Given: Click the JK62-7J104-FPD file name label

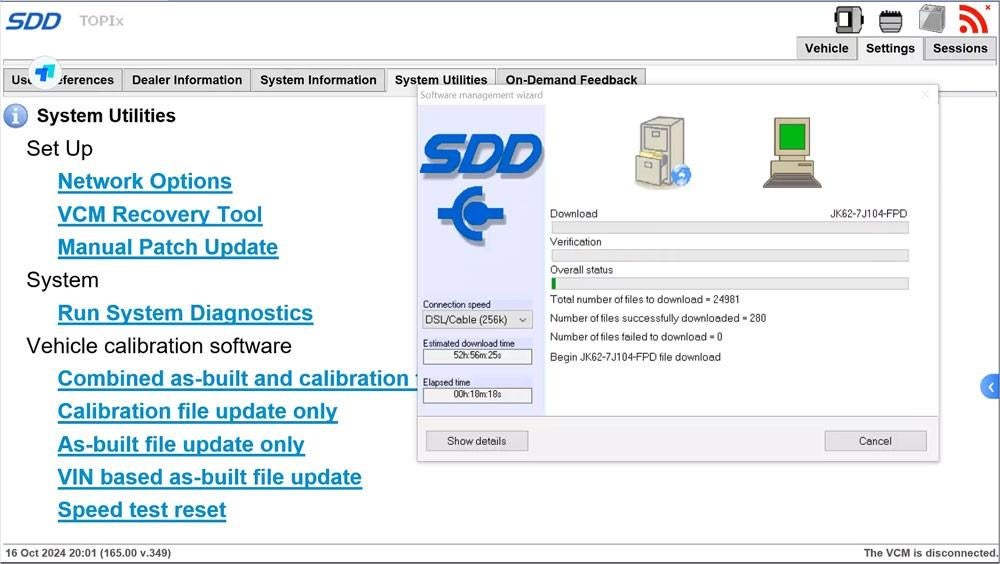Looking at the screenshot, I should point(868,214).
